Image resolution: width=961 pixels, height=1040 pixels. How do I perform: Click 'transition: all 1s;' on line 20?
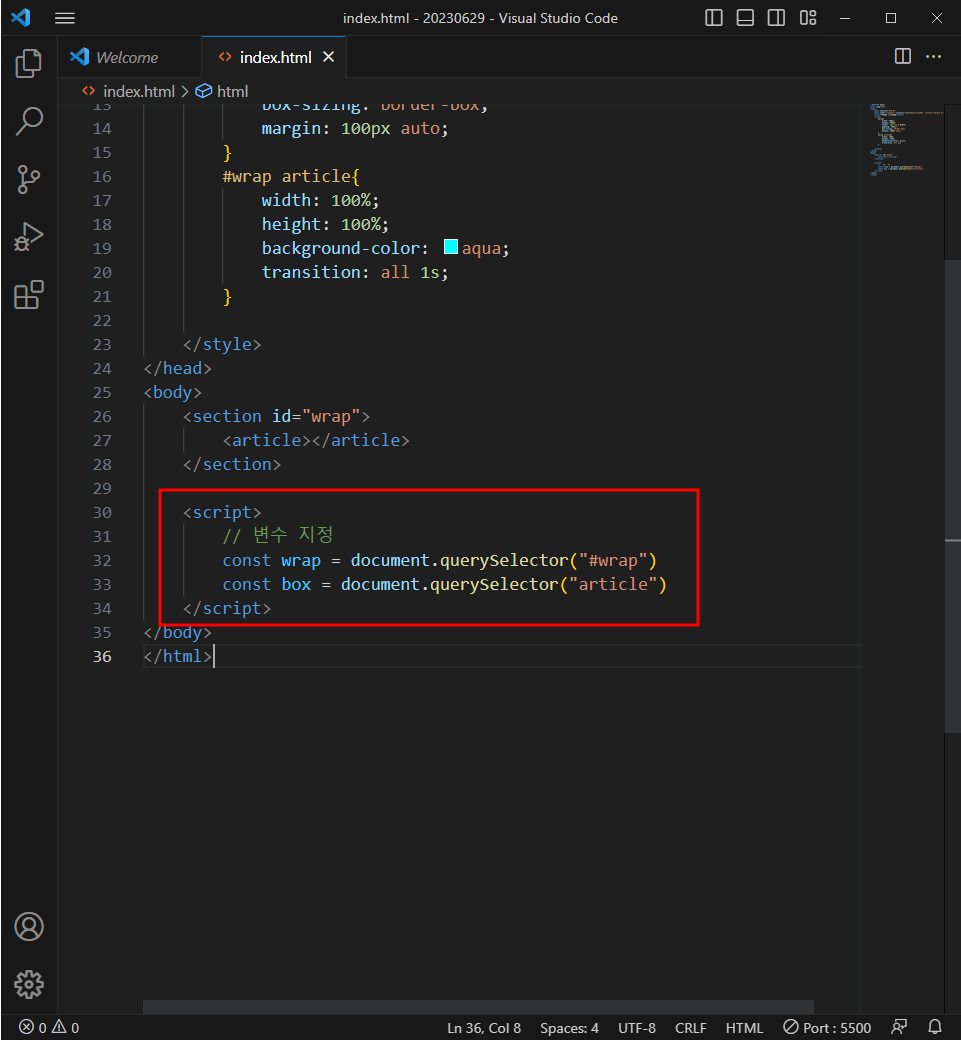coord(355,273)
